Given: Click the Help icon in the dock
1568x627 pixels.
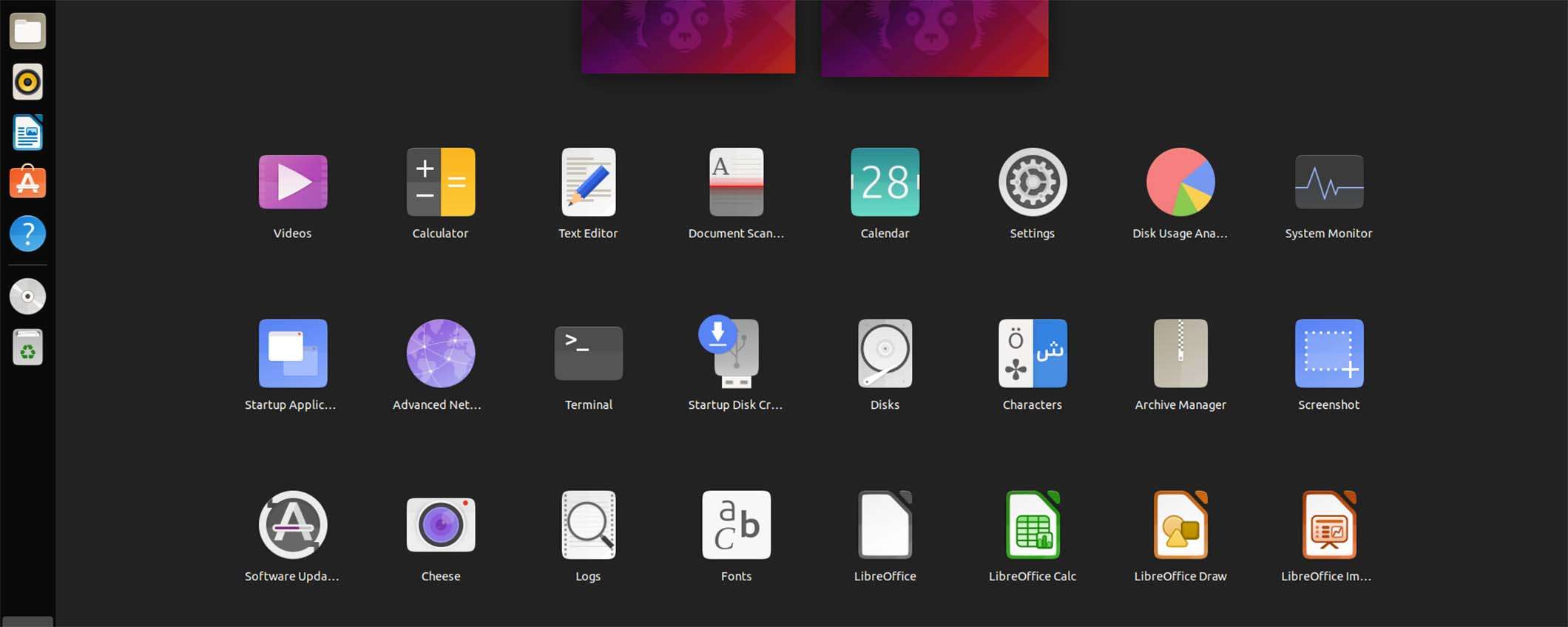Looking at the screenshot, I should [28, 234].
